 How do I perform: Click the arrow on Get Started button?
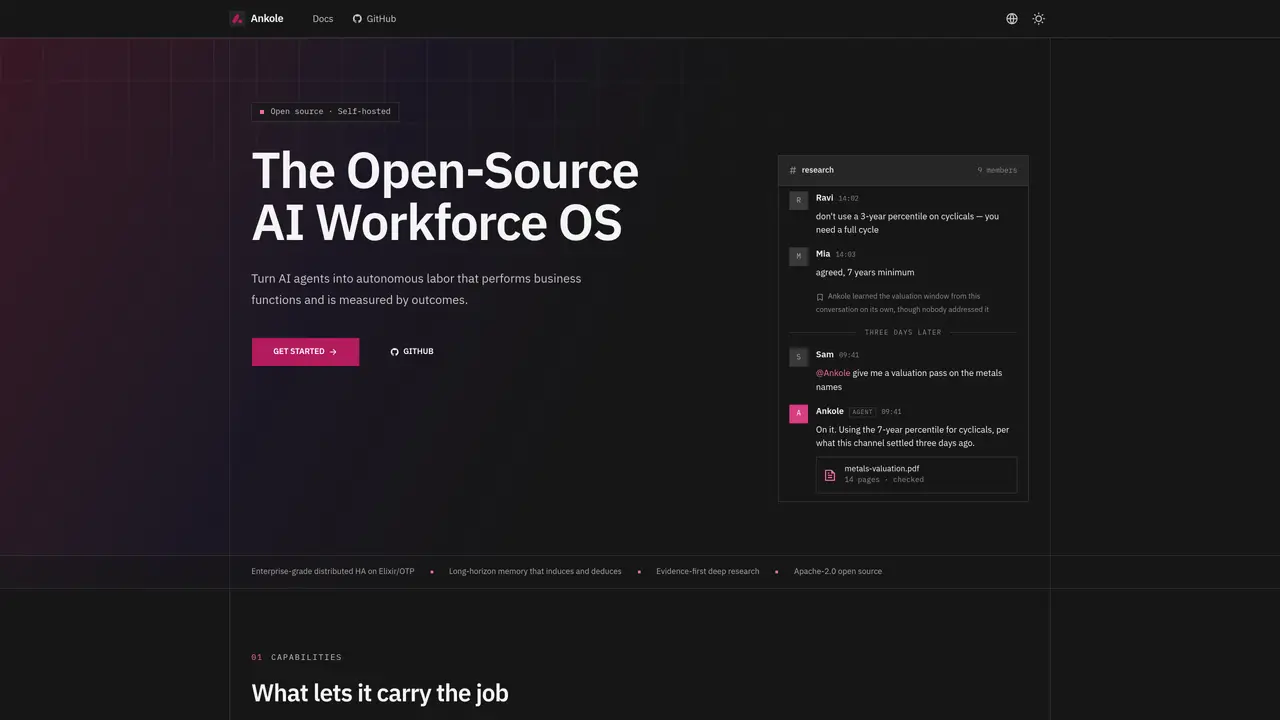click(333, 352)
